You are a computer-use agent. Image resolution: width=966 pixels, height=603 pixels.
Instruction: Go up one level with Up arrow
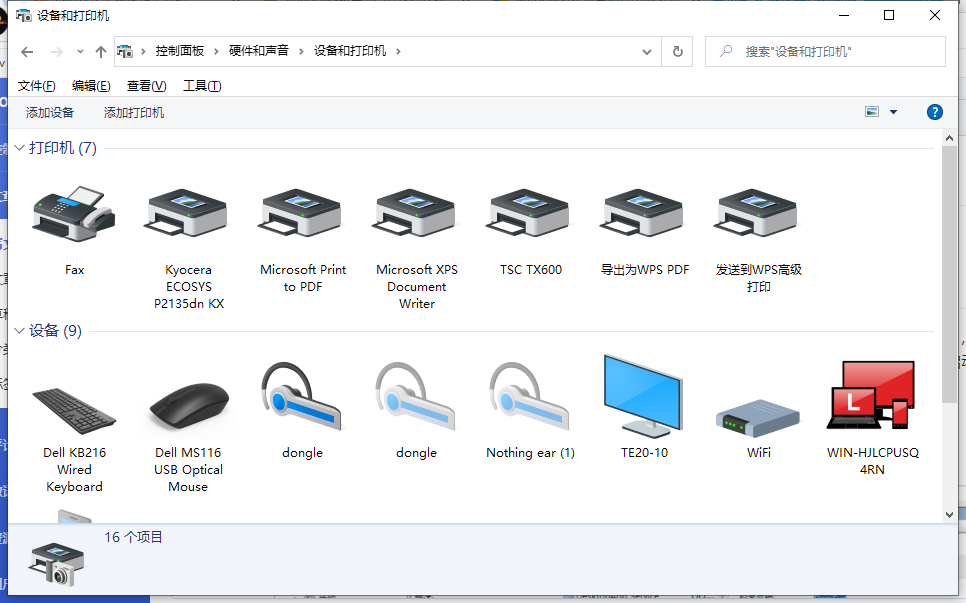click(100, 52)
